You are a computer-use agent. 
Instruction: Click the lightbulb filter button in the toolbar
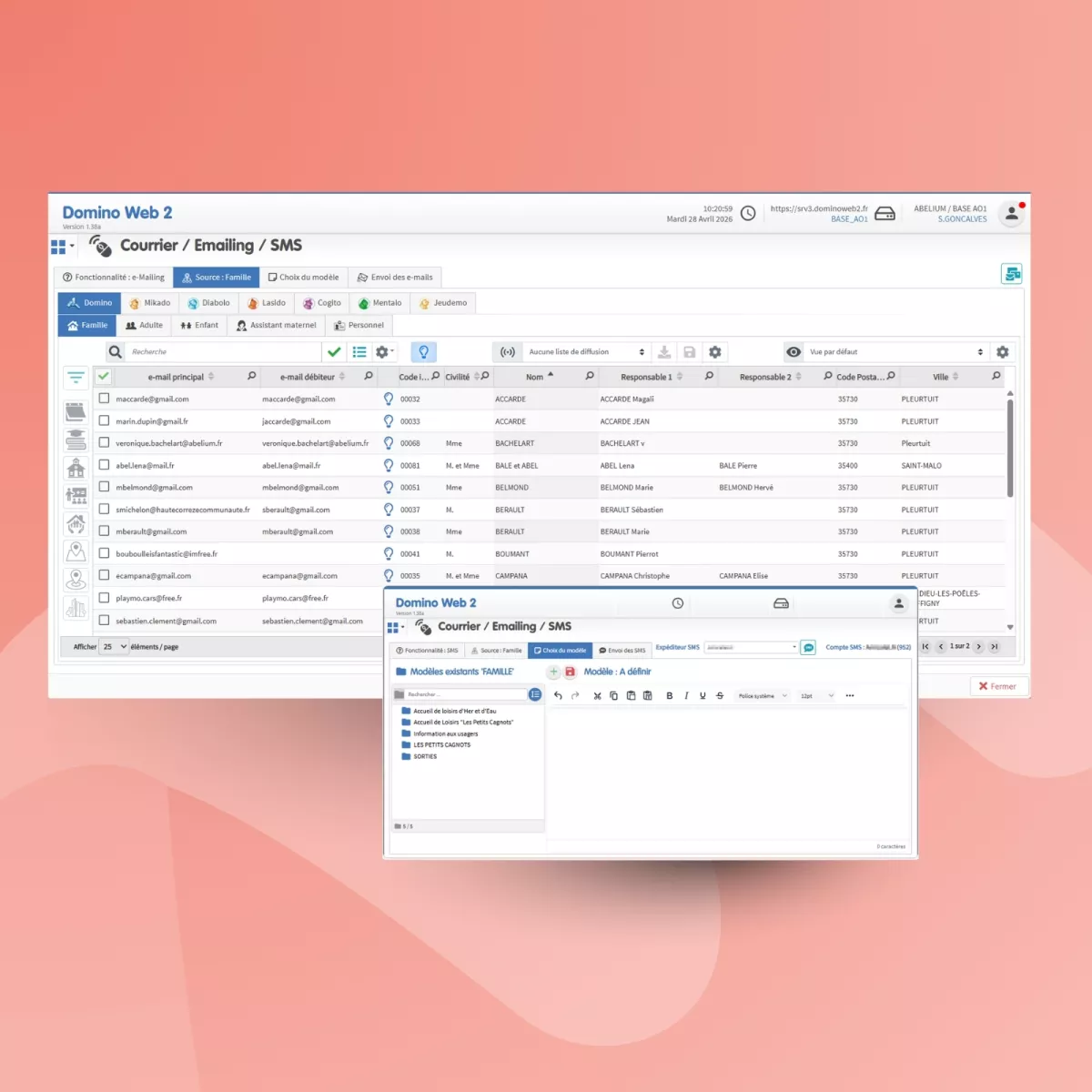(423, 352)
